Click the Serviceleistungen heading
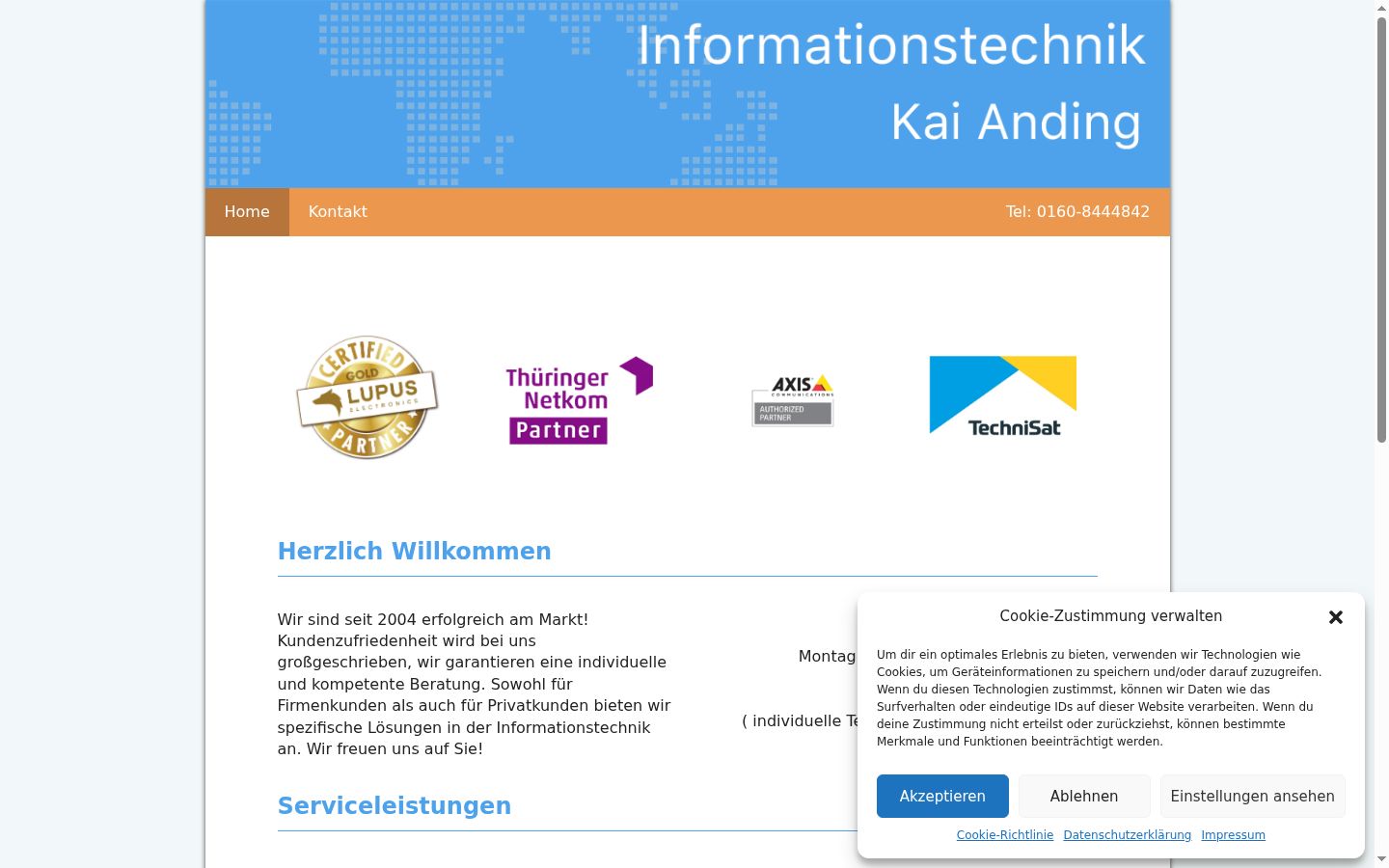This screenshot has height=868, width=1389. coord(395,805)
